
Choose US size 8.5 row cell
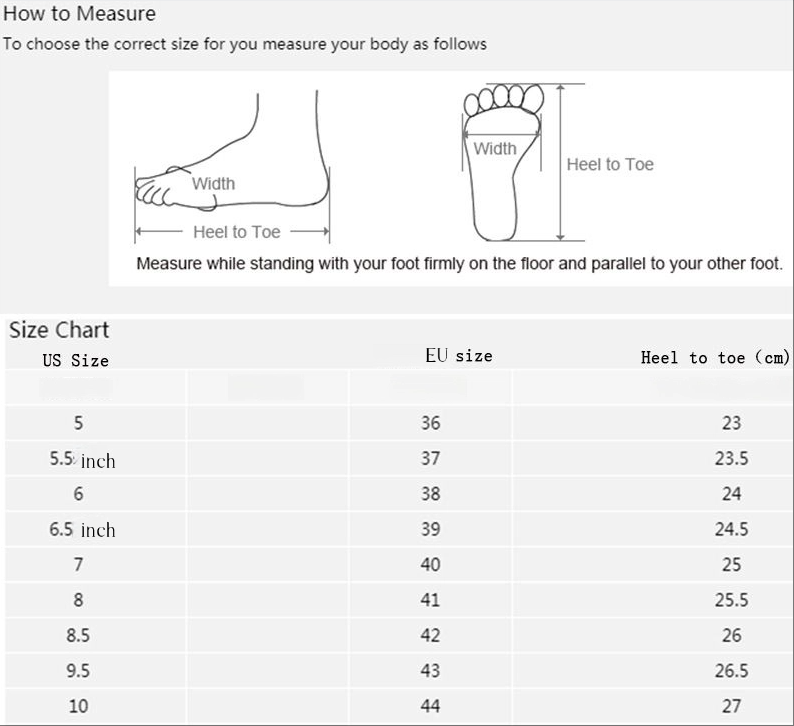tap(78, 636)
